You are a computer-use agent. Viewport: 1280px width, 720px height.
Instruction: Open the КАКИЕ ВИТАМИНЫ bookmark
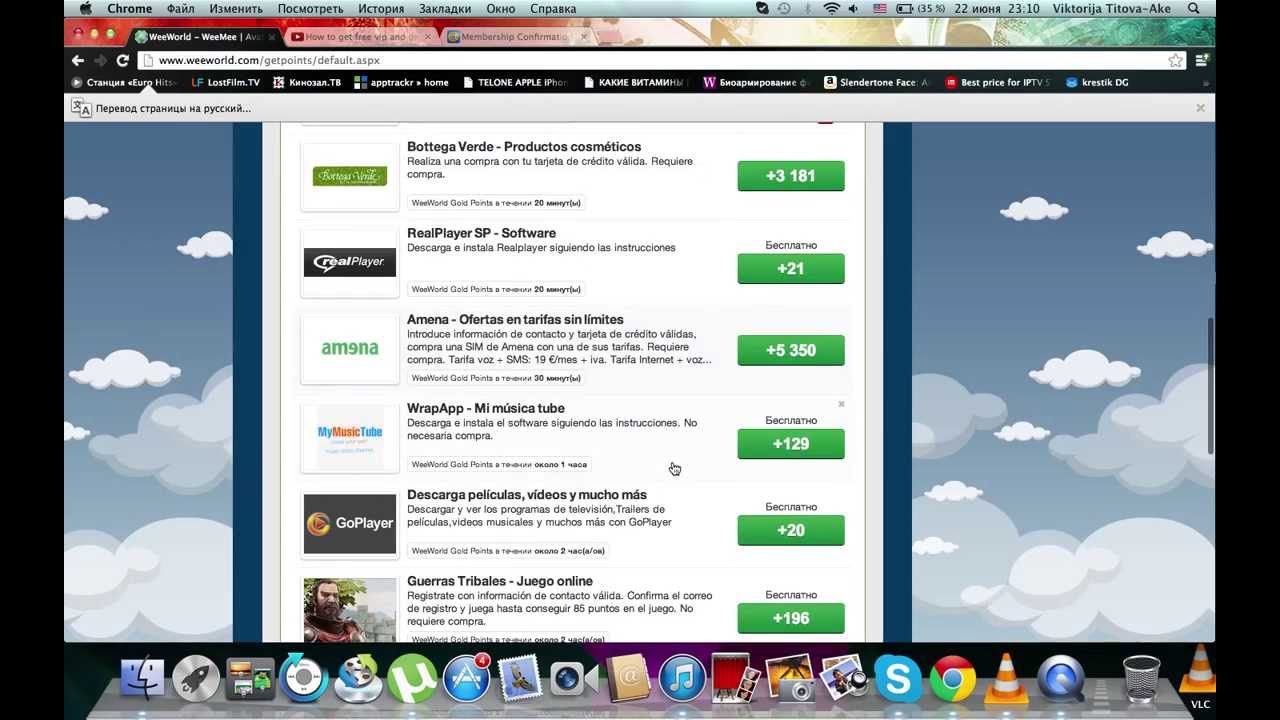[634, 83]
